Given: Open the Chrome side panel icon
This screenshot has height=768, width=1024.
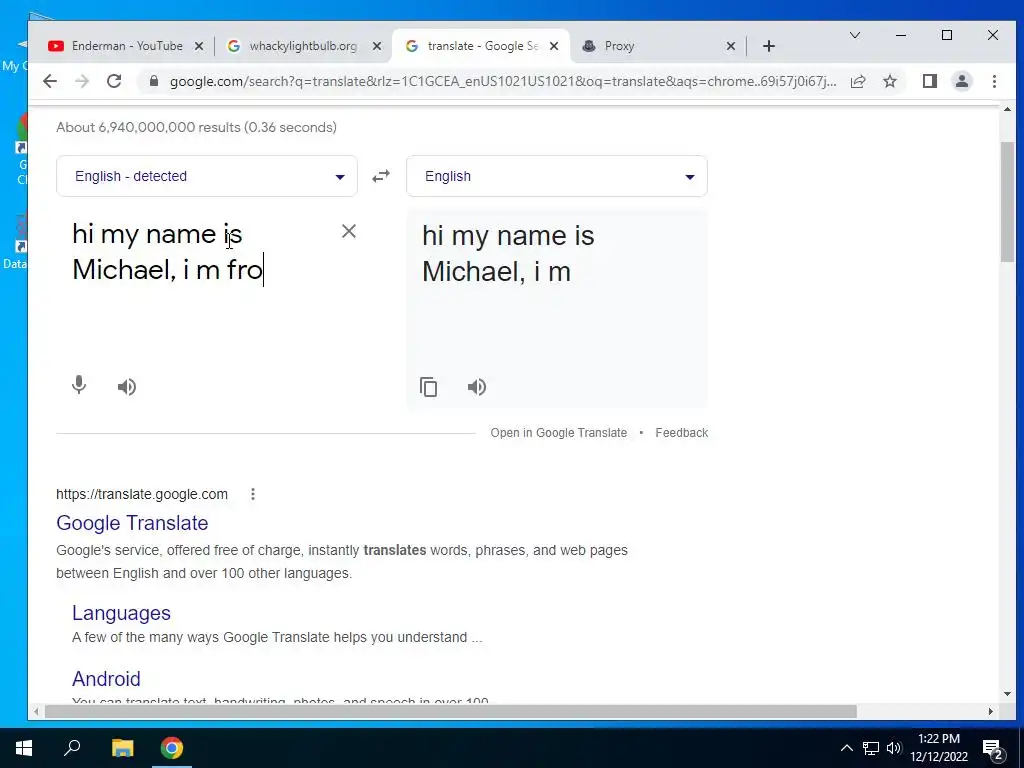Looking at the screenshot, I should tap(930, 81).
